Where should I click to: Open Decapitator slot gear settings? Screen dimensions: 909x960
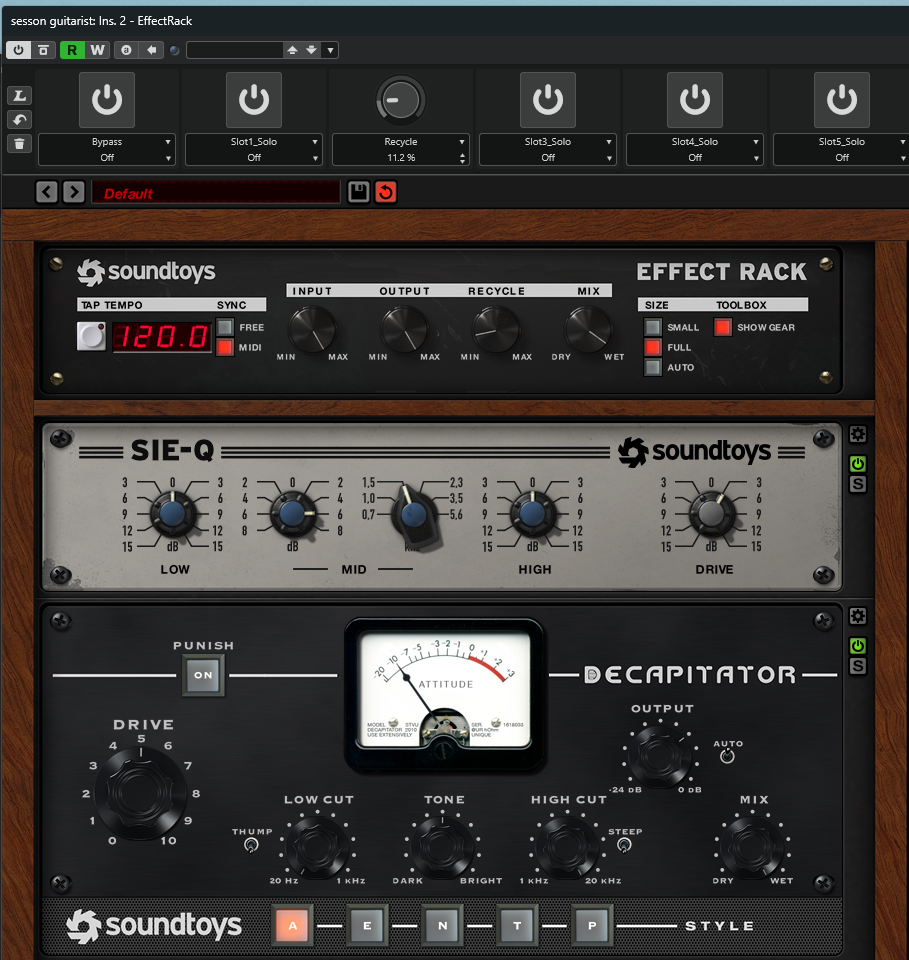tap(858, 617)
